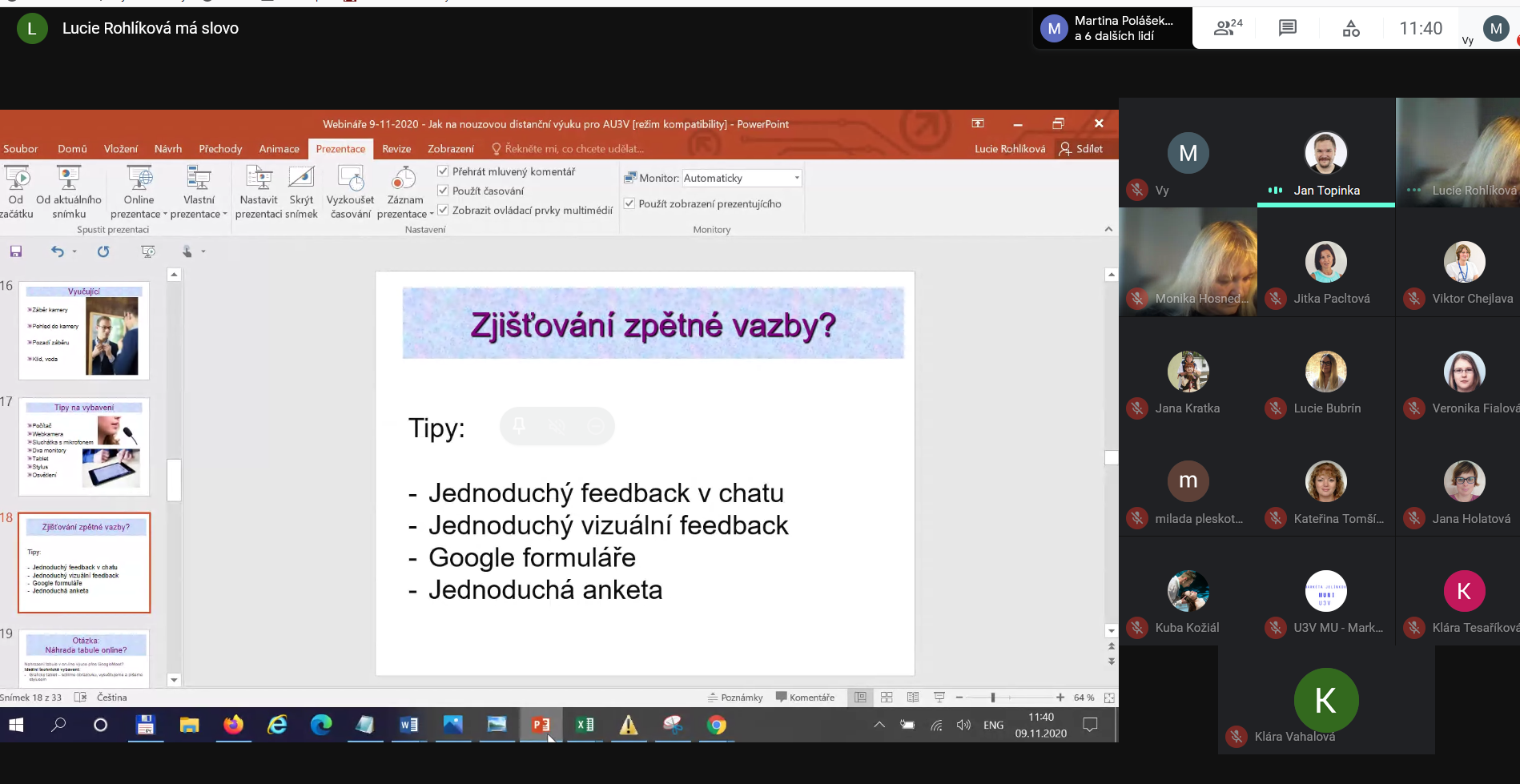
Task: Switch to the Revize tab
Action: coord(396,149)
